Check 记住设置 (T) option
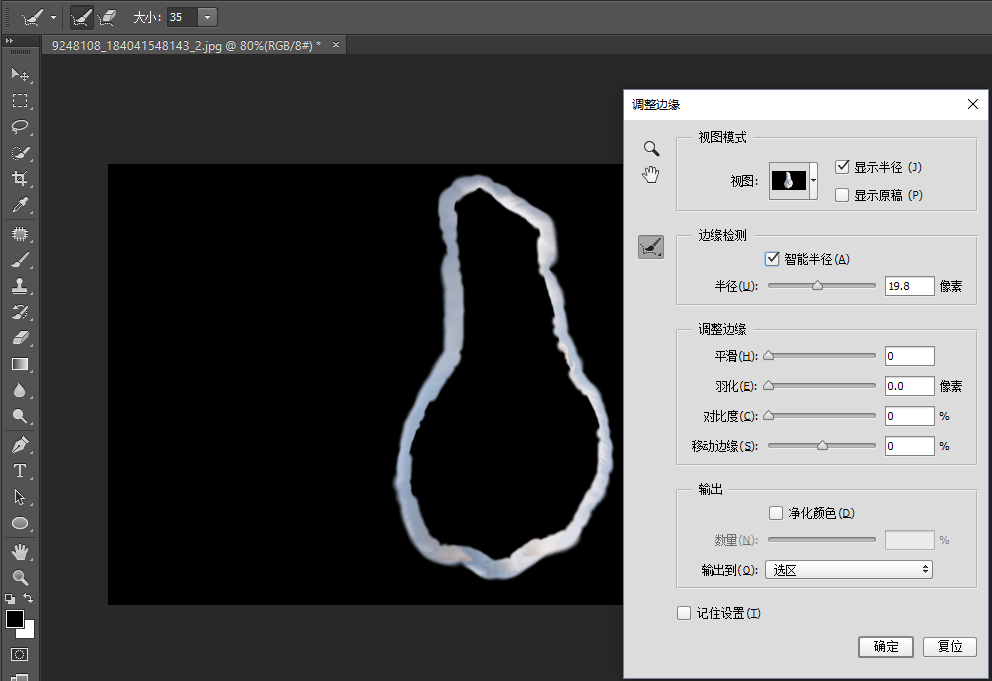Screen dimensions: 992x681 (x=684, y=613)
